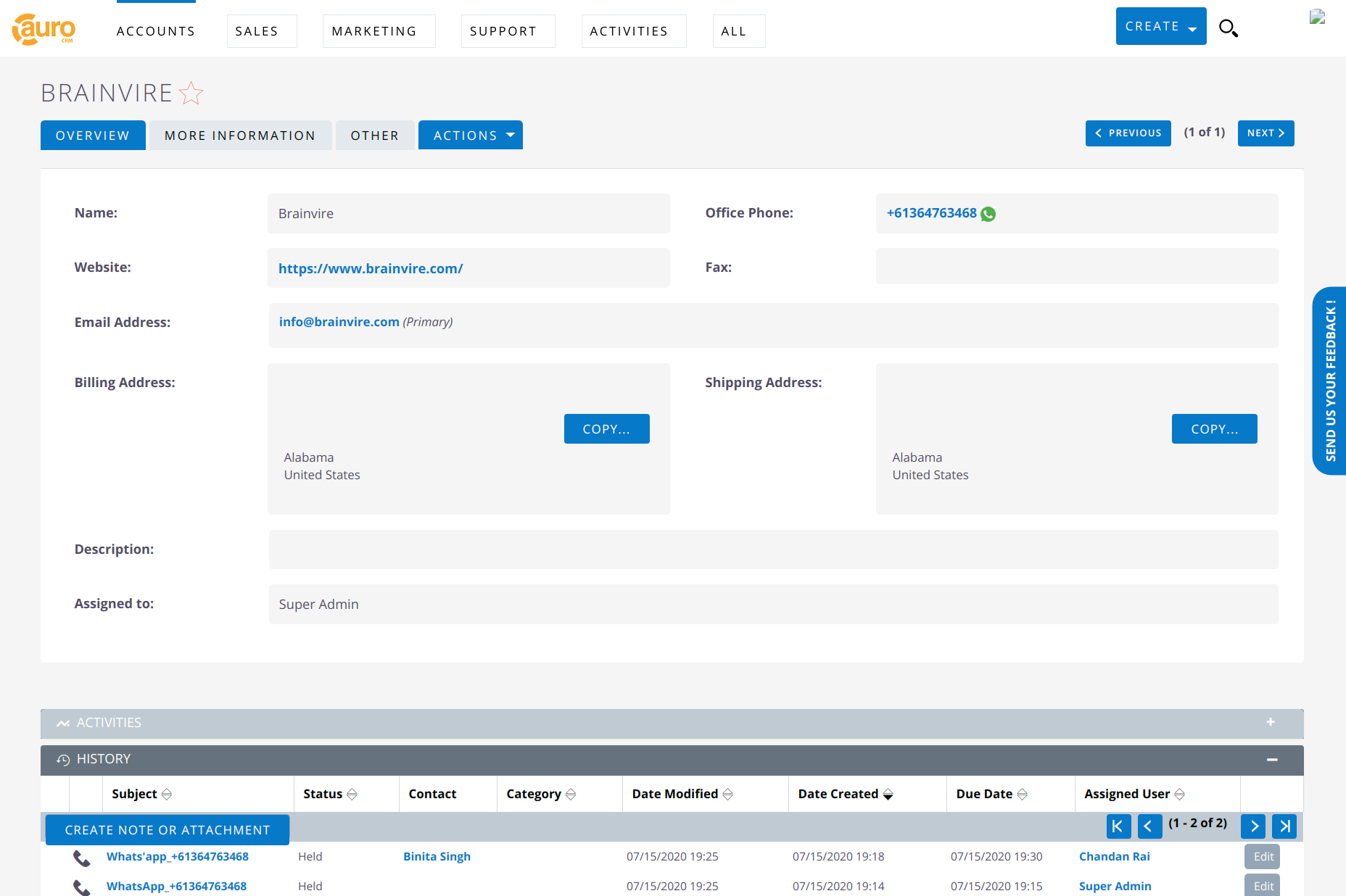Open the Whats'app_+61364763468 call record
Screen dimensions: 1346x896
point(178,856)
